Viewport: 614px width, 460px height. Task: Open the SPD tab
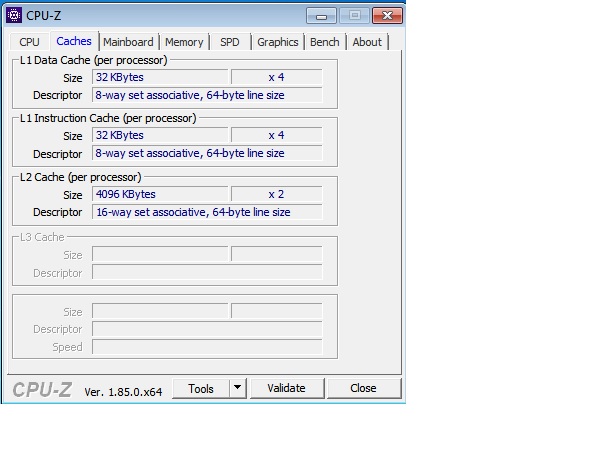click(230, 42)
